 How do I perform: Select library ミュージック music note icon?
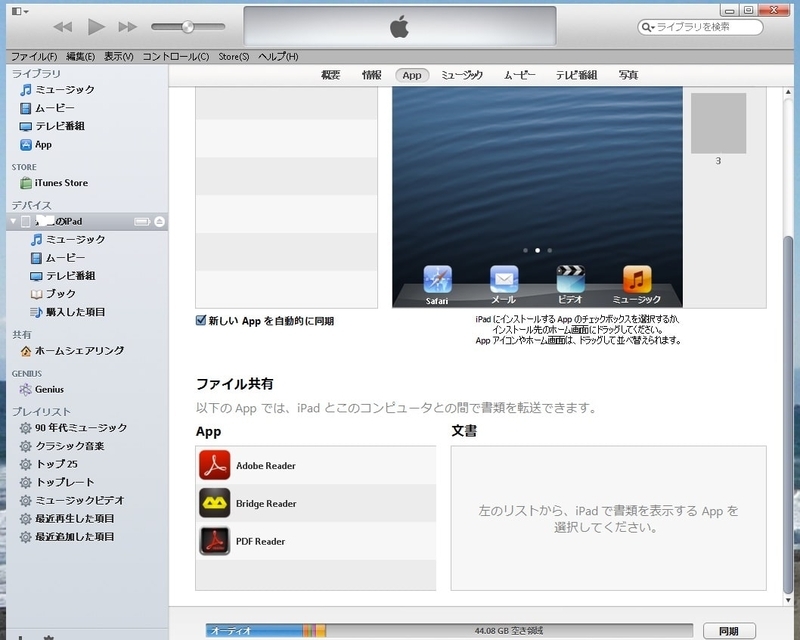coord(26,90)
